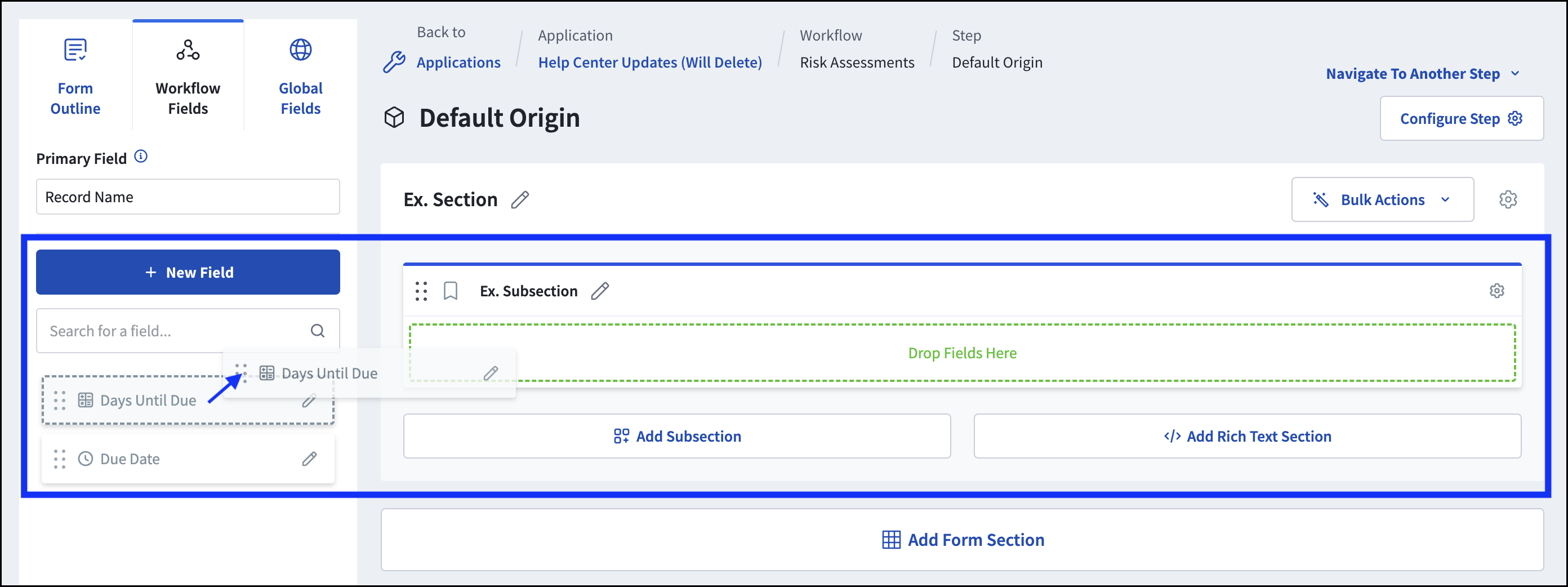
Task: Click the Ex. Subsection bookmark icon
Action: (x=451, y=291)
